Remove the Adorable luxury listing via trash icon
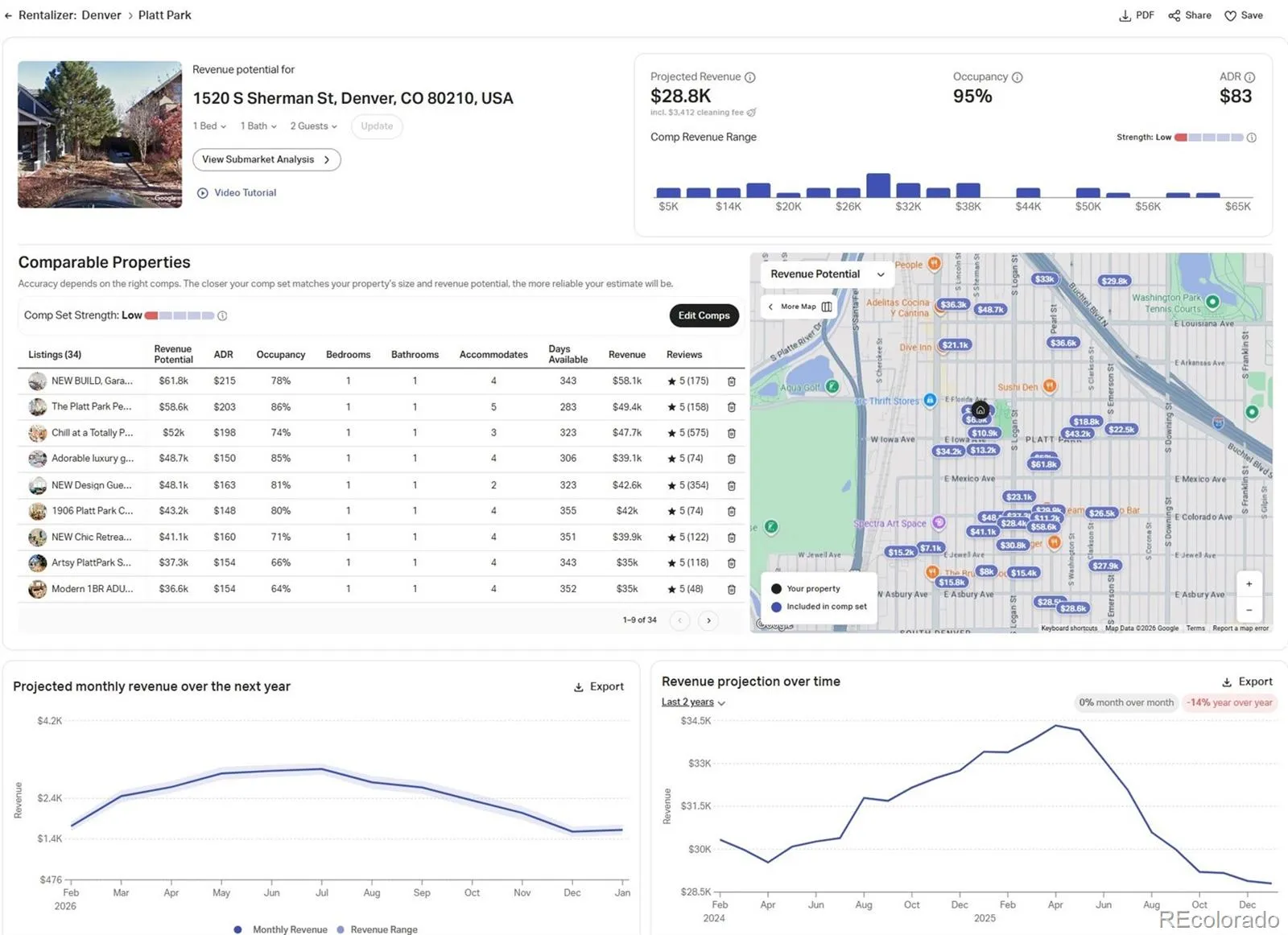 point(731,459)
